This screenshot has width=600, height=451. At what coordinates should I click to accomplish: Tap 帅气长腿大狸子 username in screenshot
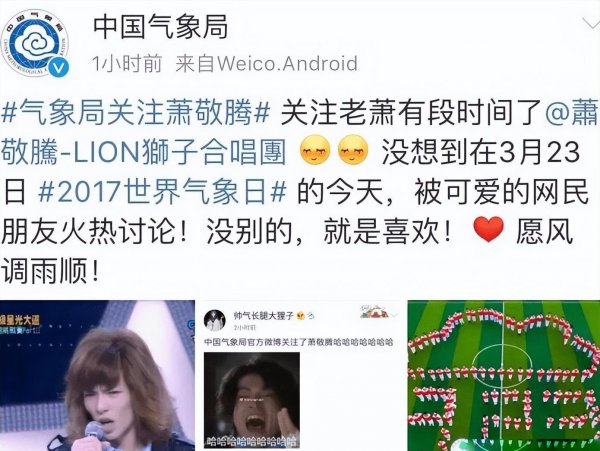tap(264, 316)
